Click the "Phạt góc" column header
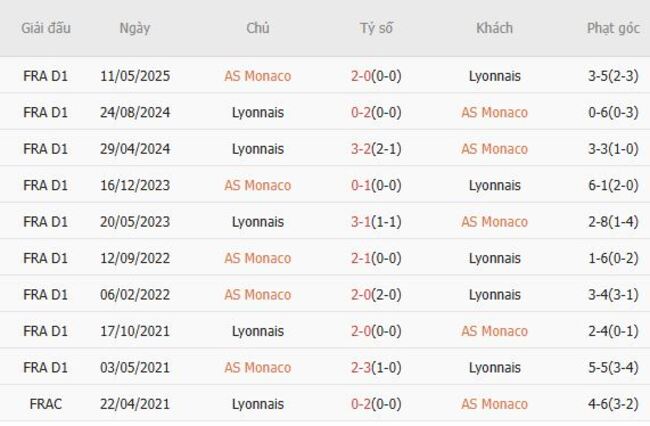Screen dimensions: 650x426 tap(612, 28)
